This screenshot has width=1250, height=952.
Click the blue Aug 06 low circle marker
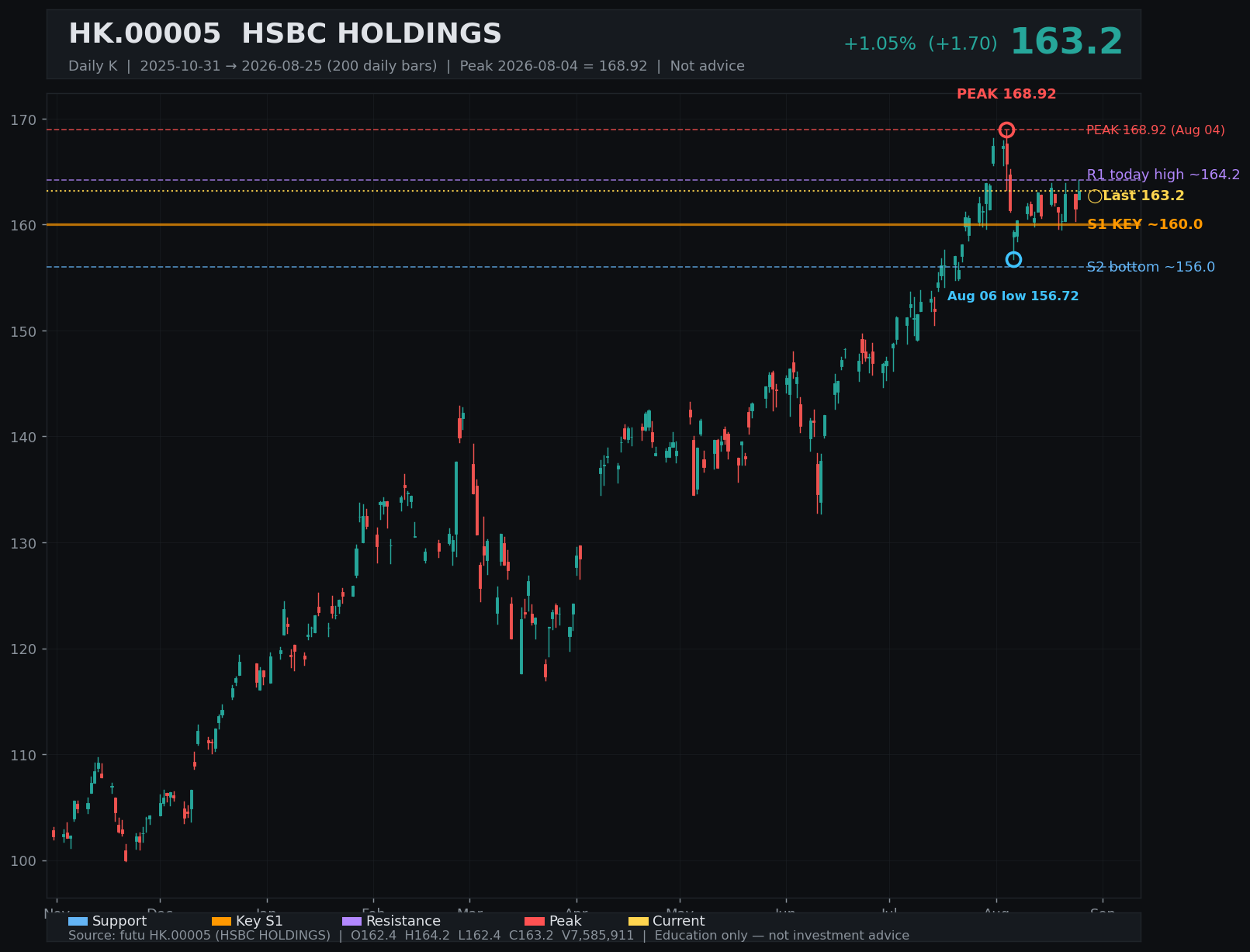pos(1013,259)
